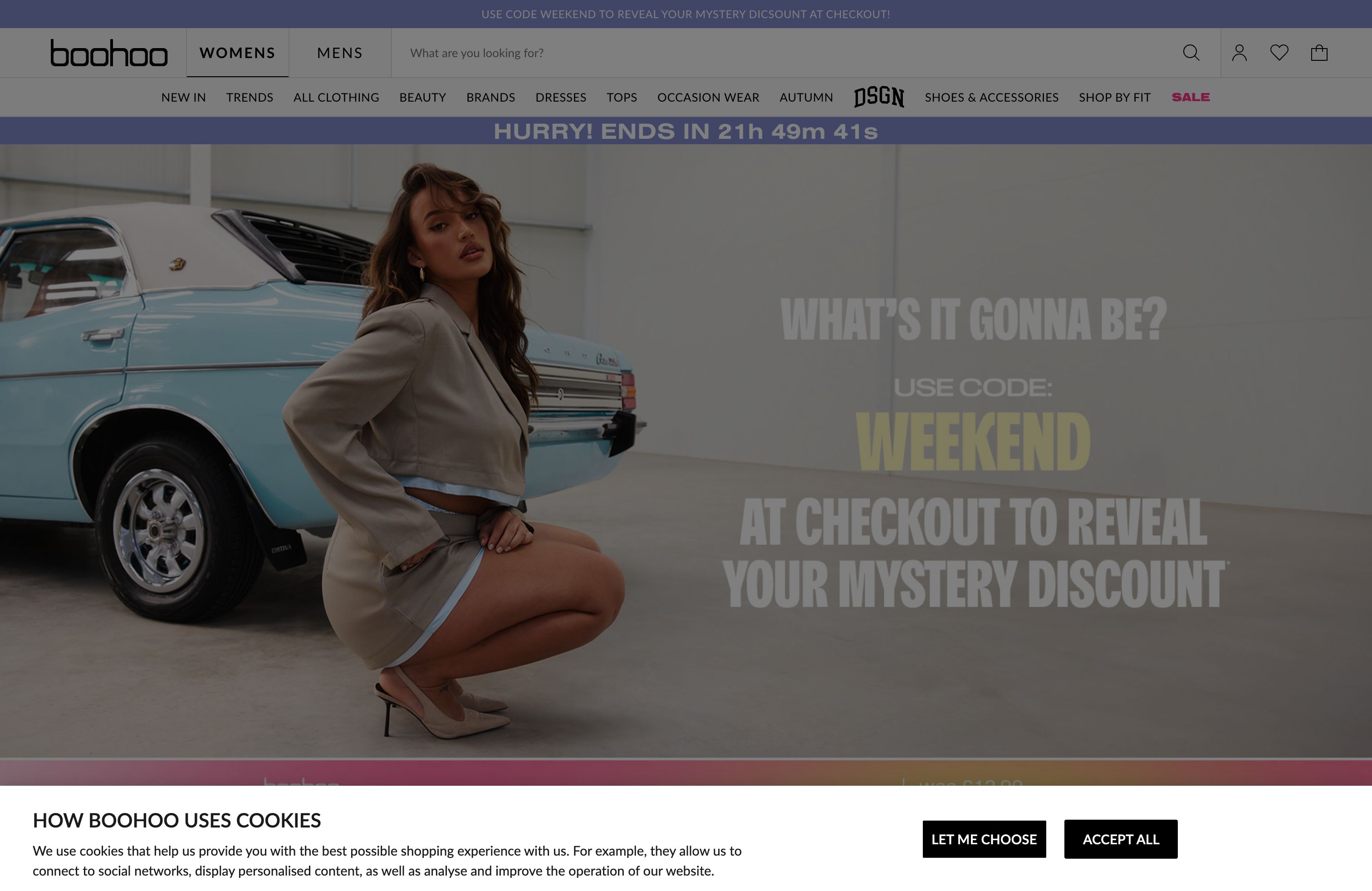Click the top WEEKEND code promo banner
This screenshot has width=1372, height=891.
pyautogui.click(x=686, y=14)
